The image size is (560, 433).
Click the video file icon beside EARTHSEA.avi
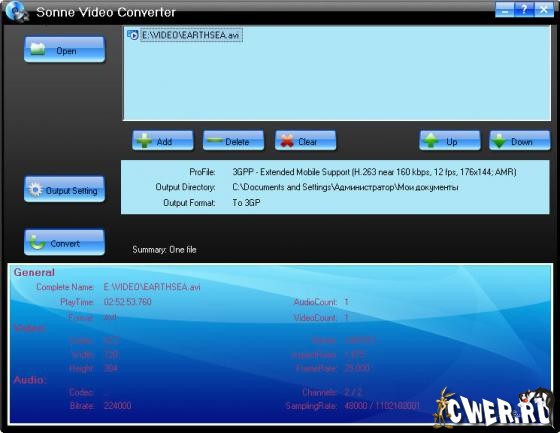point(133,35)
